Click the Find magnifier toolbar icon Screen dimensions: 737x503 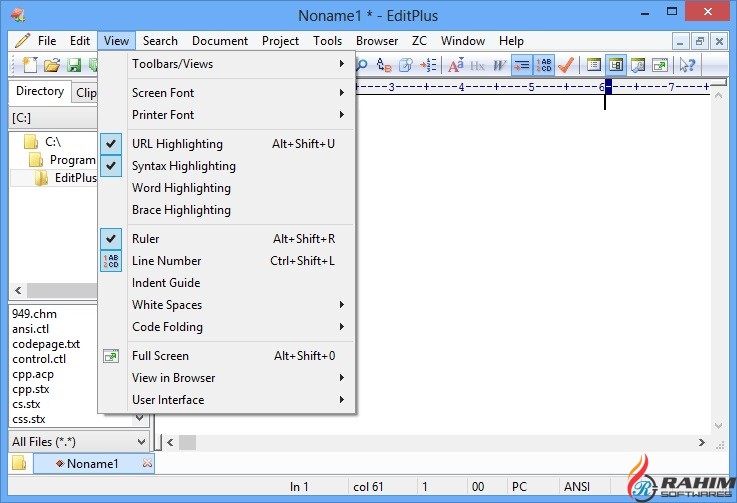[361, 65]
